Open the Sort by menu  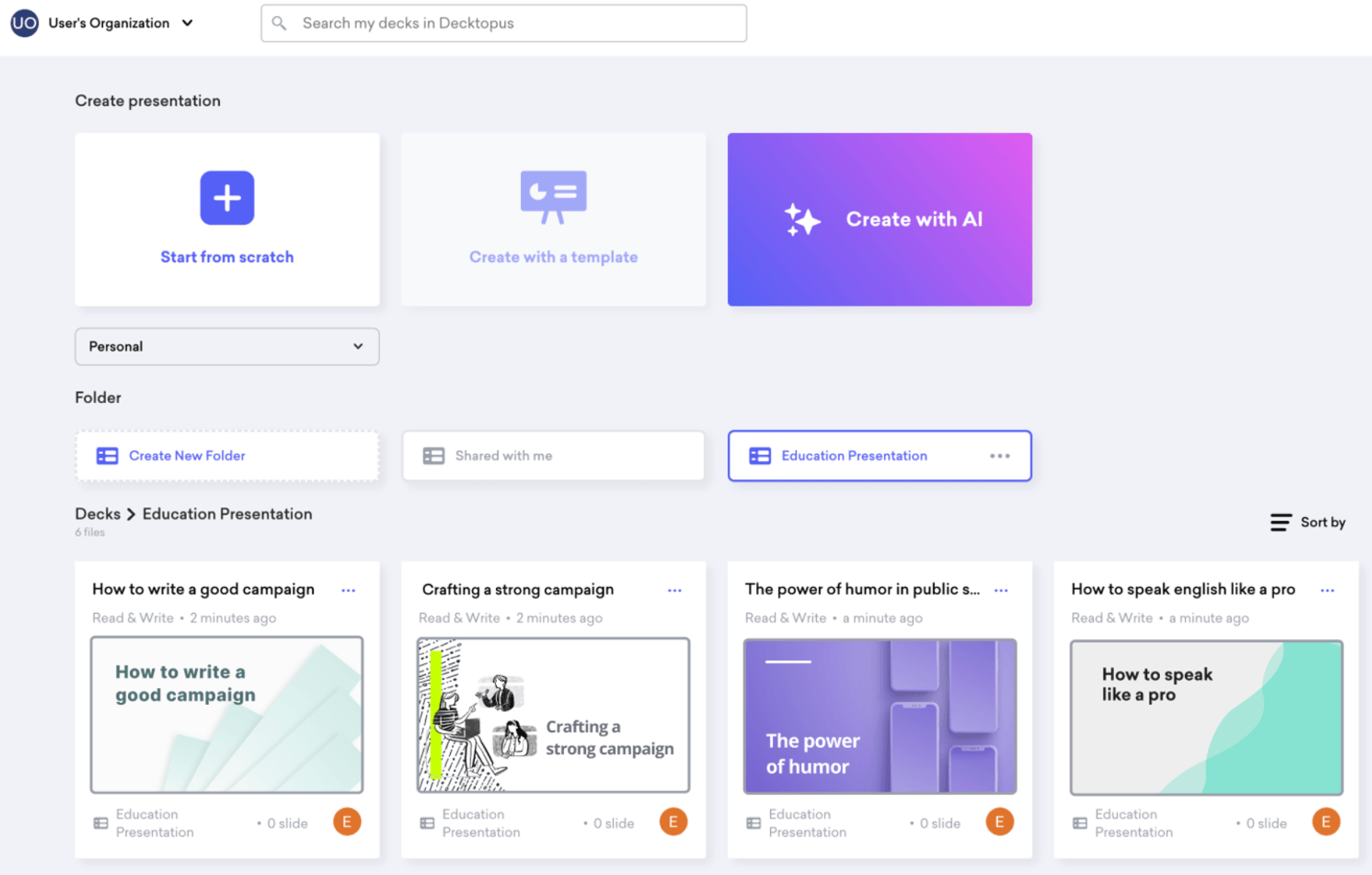1308,522
